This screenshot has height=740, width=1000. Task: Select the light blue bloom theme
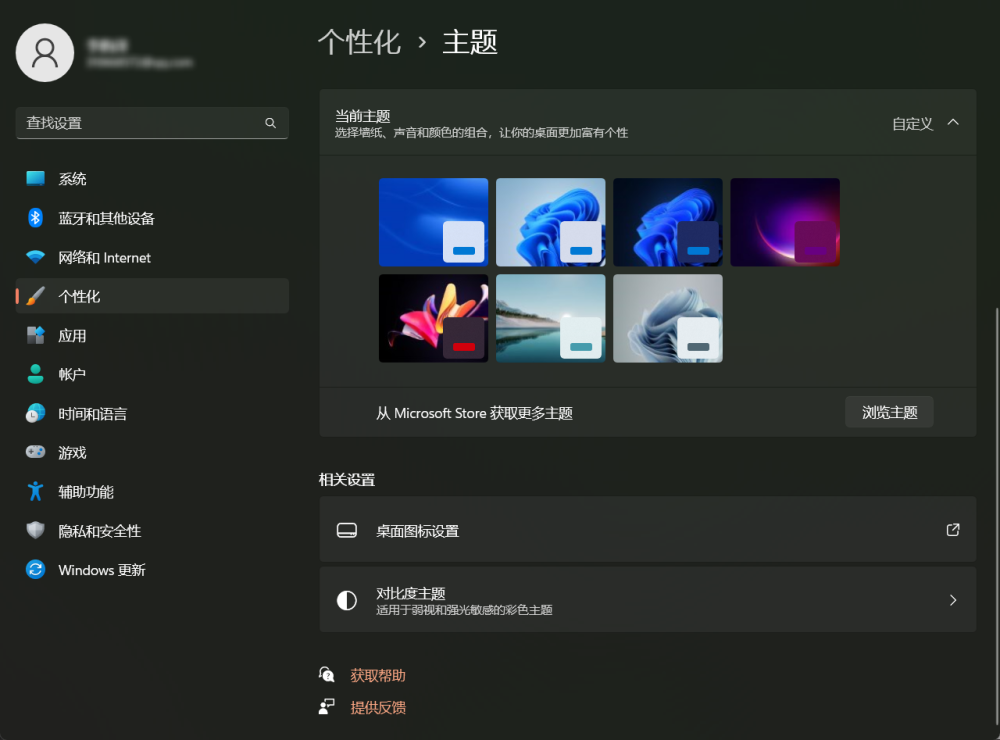(x=551, y=222)
